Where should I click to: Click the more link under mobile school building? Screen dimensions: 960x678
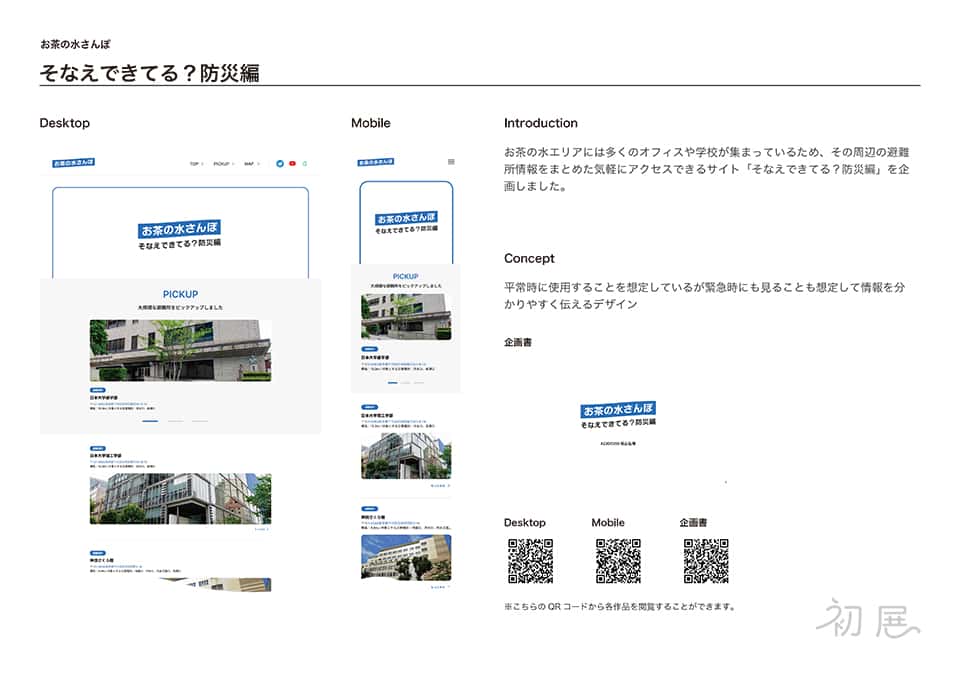point(440,587)
